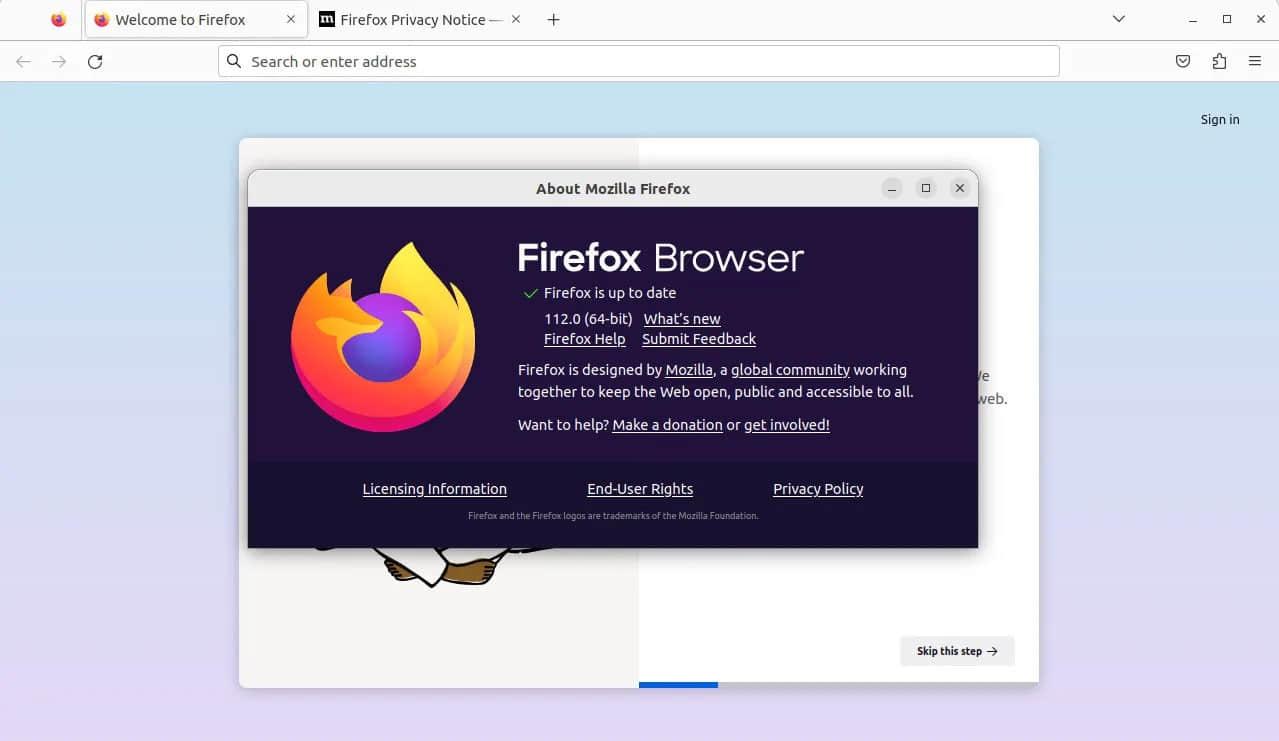1279x741 pixels.
Task: Click the Reload page icon
Action: coord(95,62)
